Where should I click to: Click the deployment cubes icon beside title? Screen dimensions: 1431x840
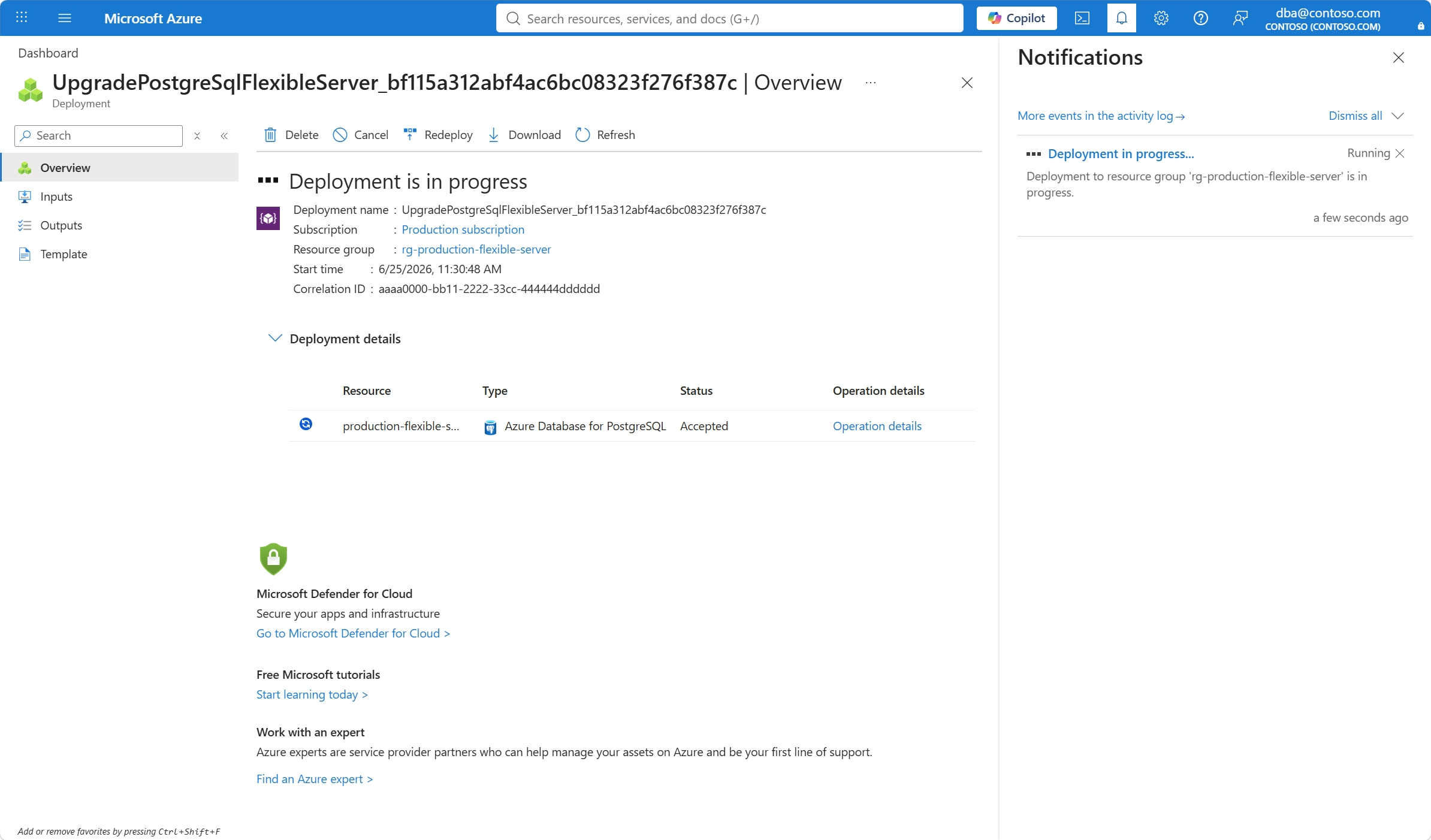(x=31, y=89)
